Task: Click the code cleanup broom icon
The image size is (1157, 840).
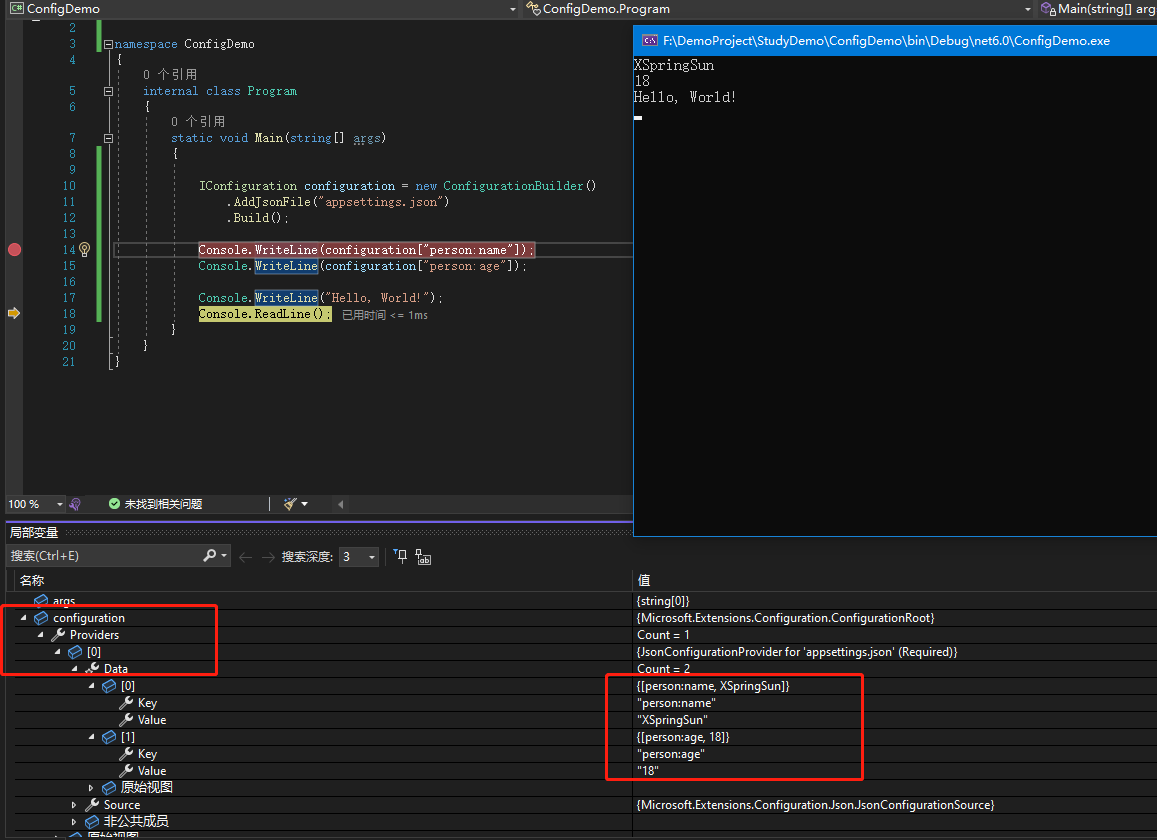Action: [x=291, y=504]
